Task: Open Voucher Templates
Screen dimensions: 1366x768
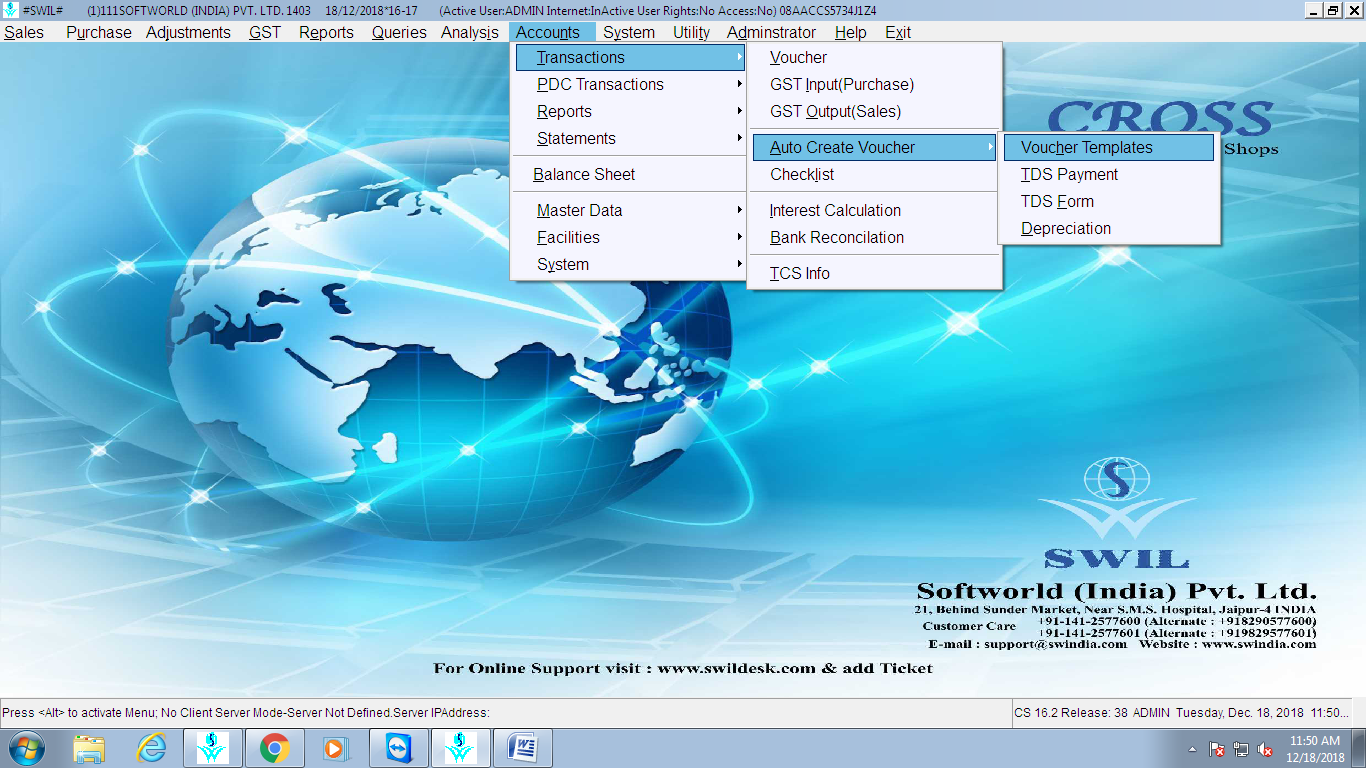Action: (1109, 148)
